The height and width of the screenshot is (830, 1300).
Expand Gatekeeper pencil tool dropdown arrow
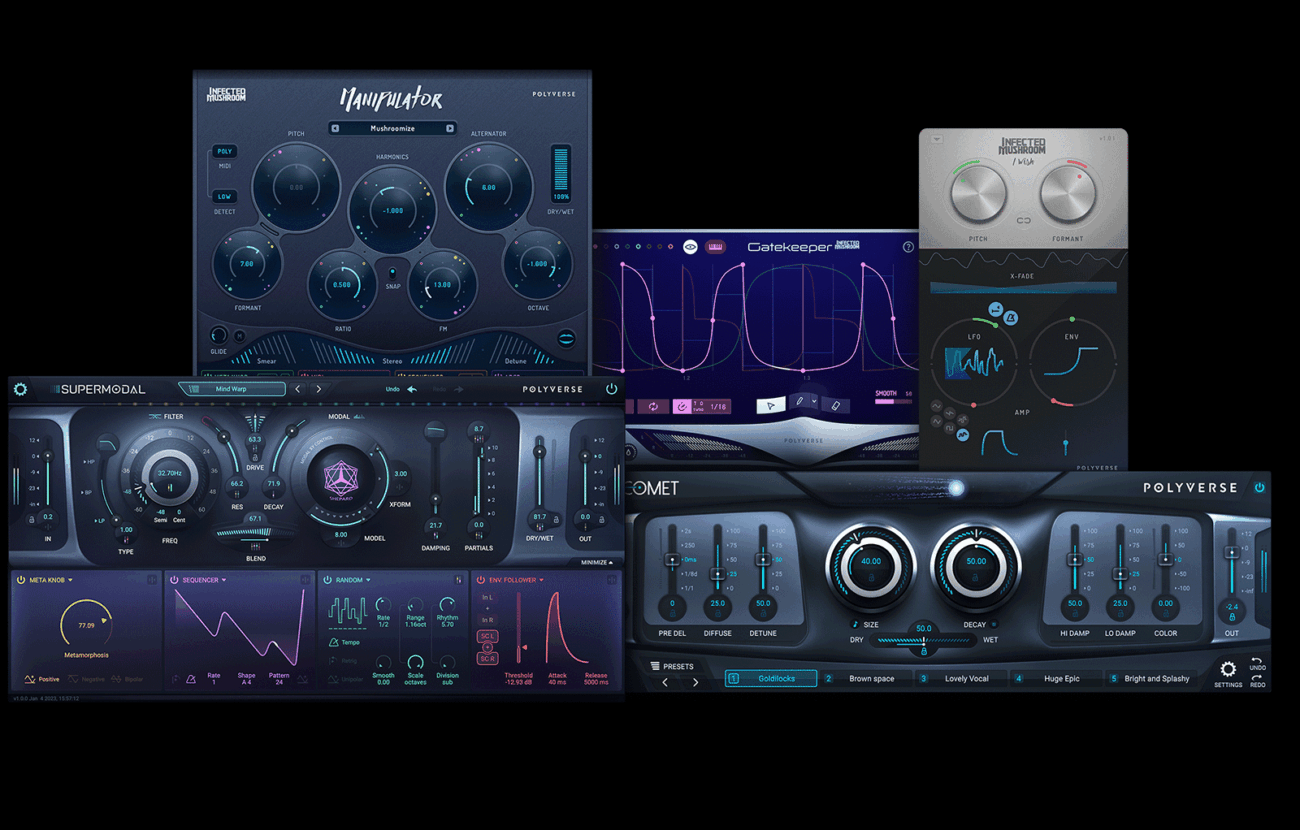tap(814, 402)
